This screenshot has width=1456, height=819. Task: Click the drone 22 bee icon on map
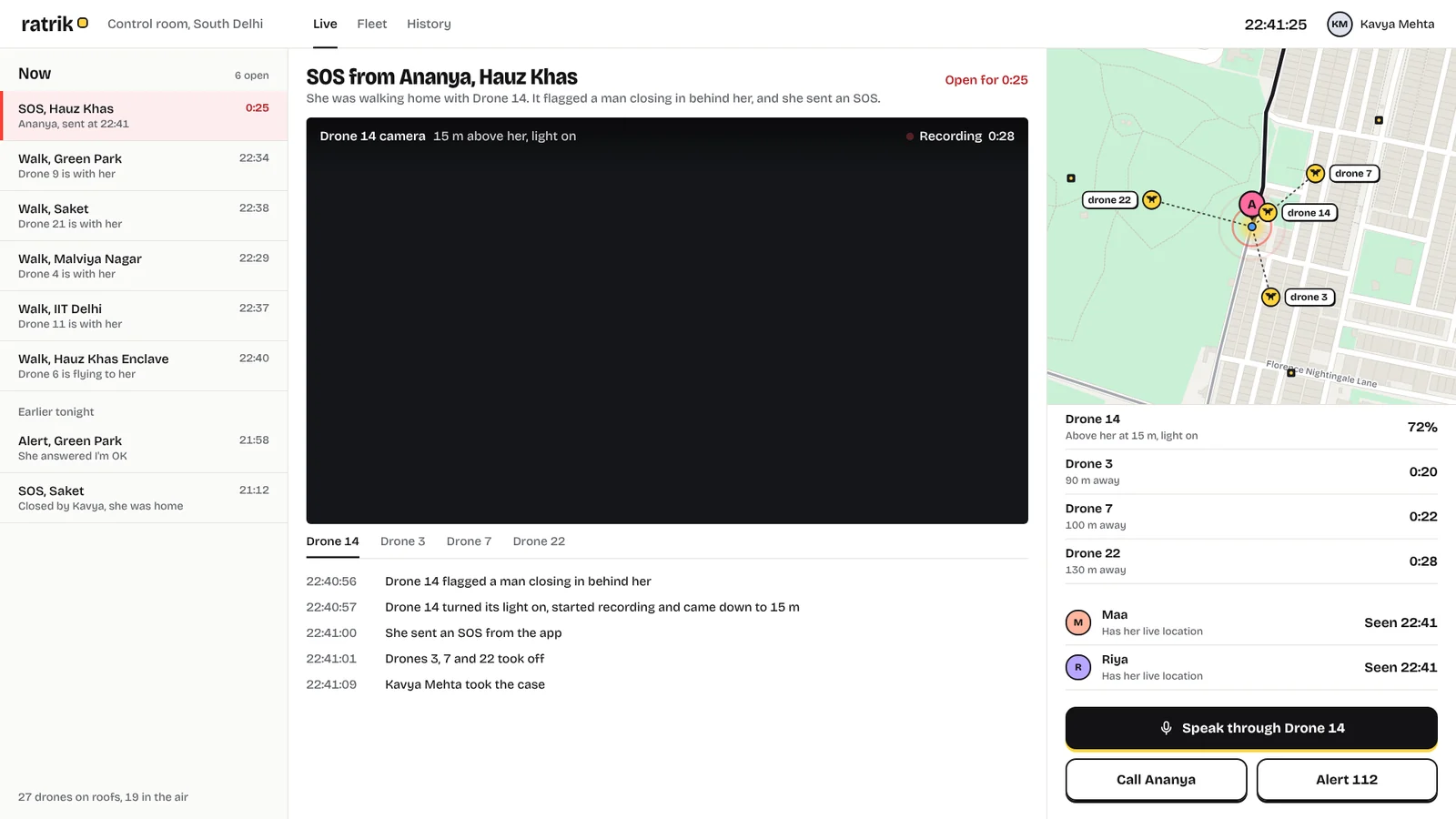pos(1152,199)
